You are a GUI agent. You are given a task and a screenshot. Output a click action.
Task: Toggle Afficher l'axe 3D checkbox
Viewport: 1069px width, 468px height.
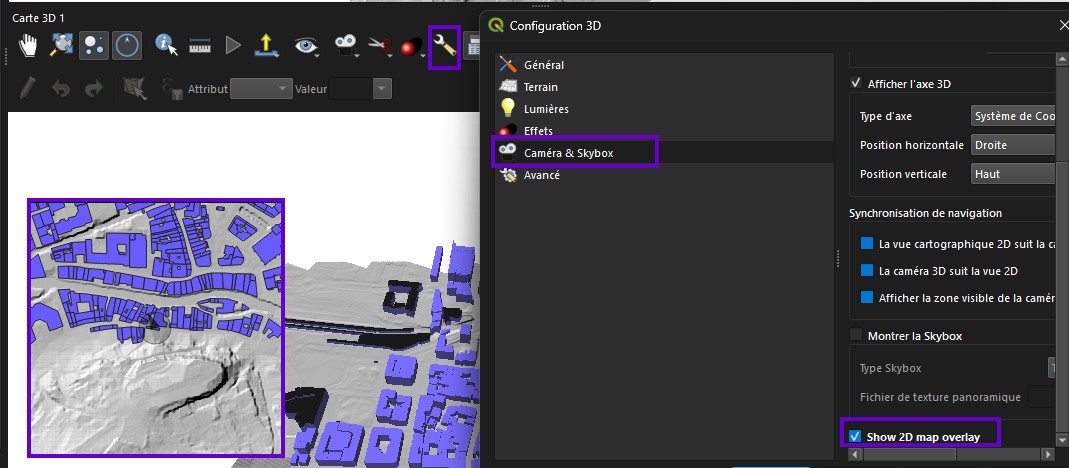tap(856, 84)
